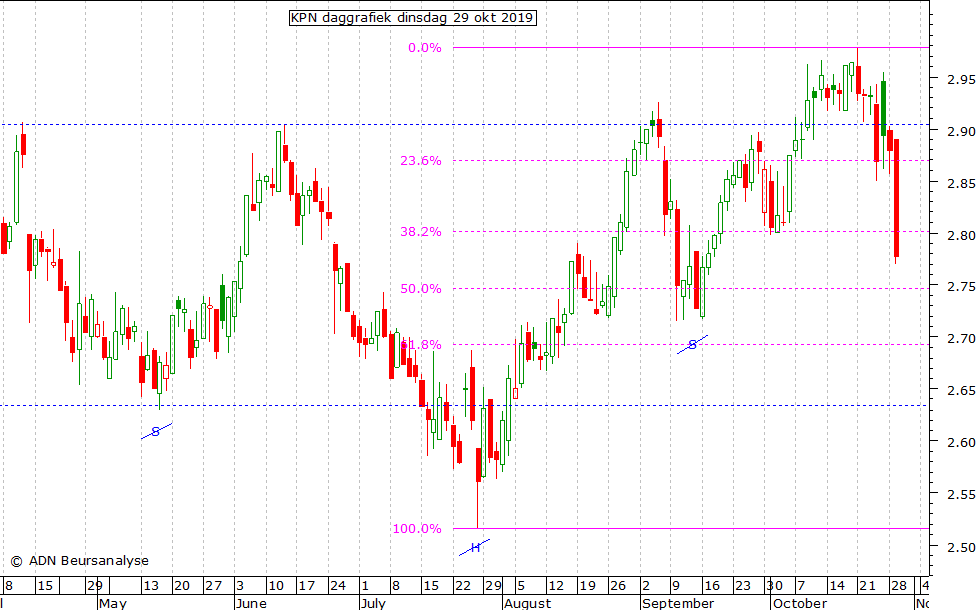Click the 2.60 price axis label
Screen dimensions: 980x610
(961, 442)
